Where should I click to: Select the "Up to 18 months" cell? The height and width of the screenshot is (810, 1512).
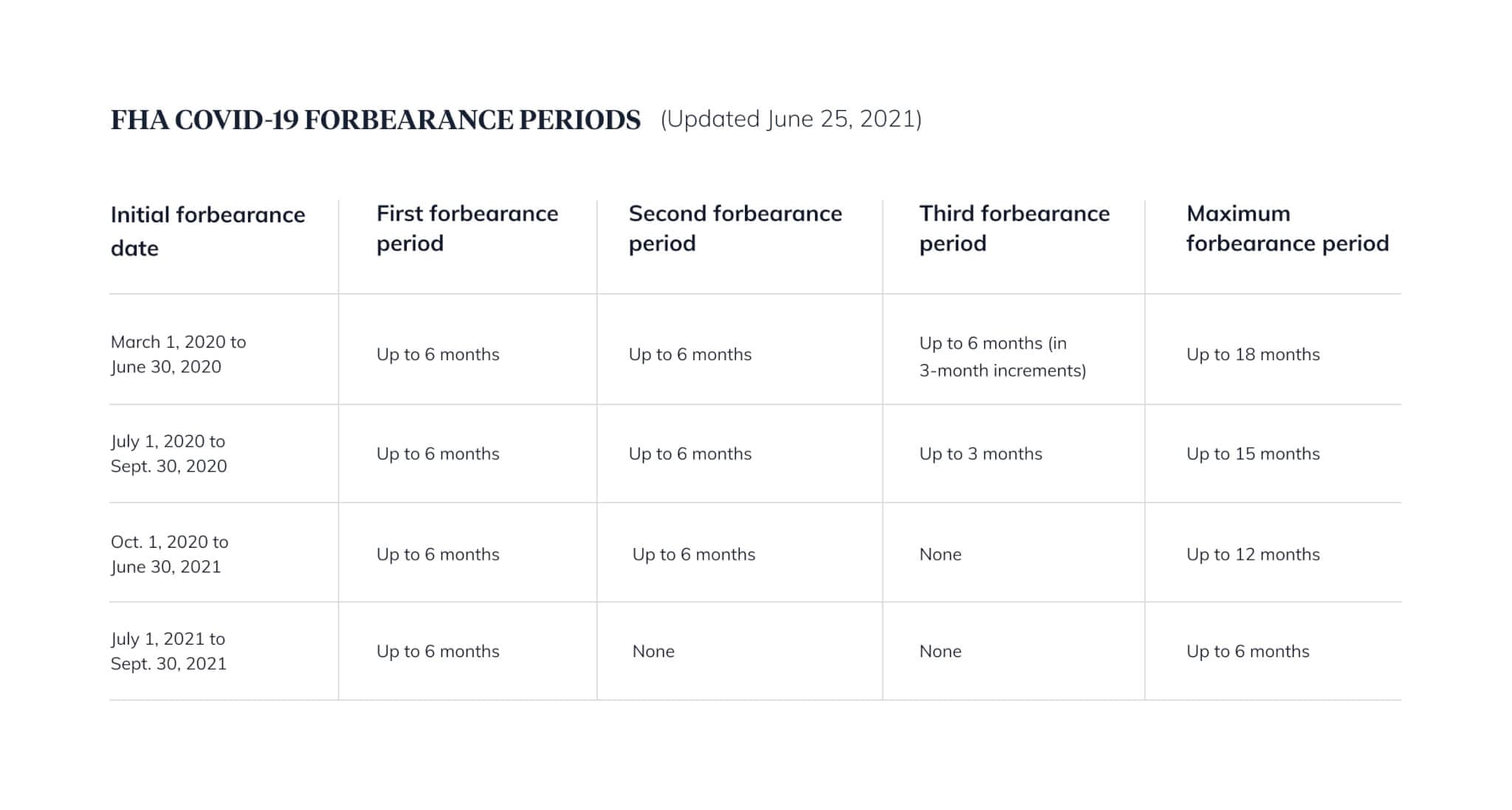pos(1252,354)
